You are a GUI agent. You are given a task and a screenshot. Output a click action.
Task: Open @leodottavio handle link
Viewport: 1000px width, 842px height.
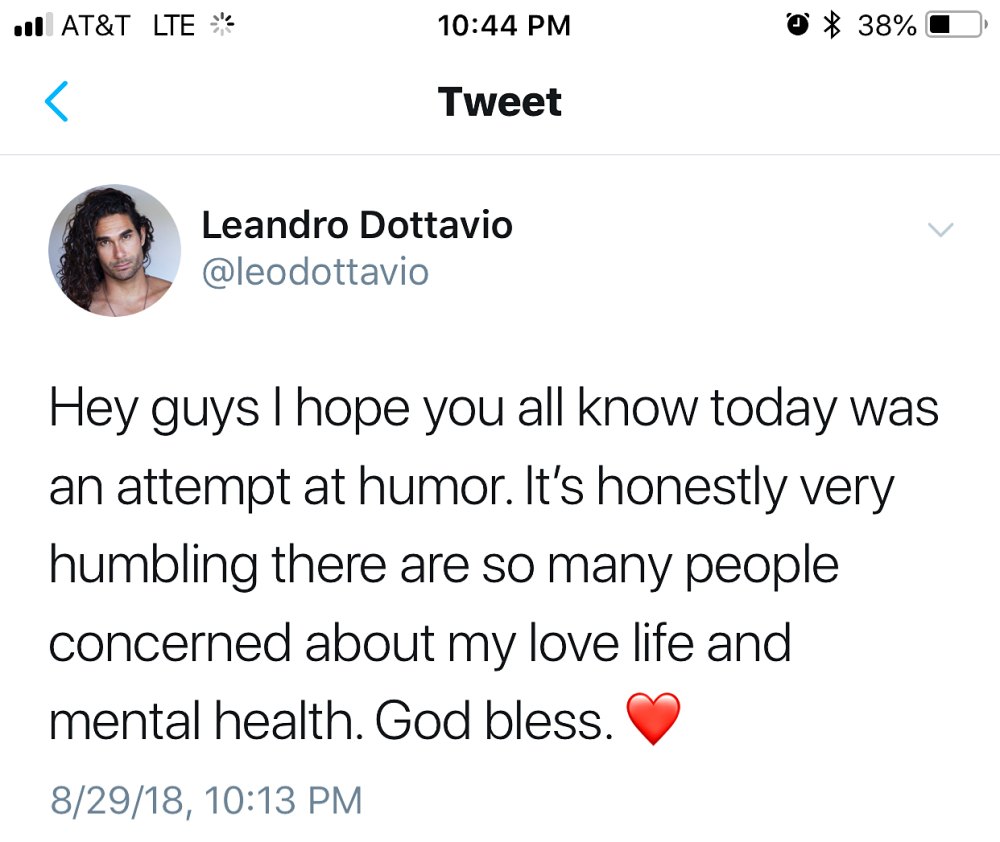314,271
